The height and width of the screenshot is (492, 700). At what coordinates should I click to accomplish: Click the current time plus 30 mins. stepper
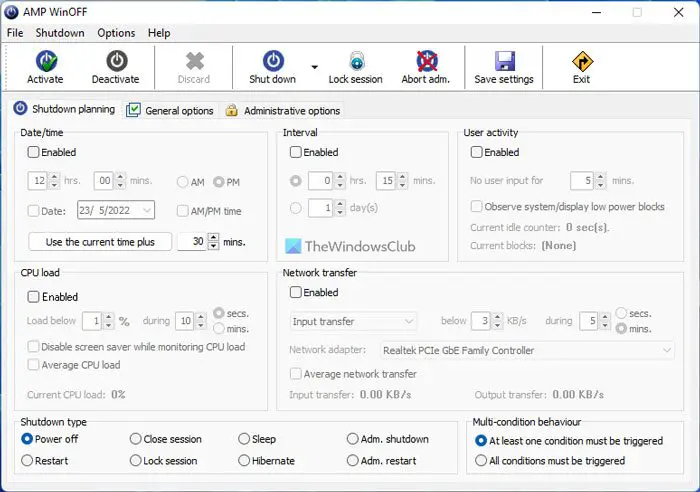pyautogui.click(x=214, y=242)
